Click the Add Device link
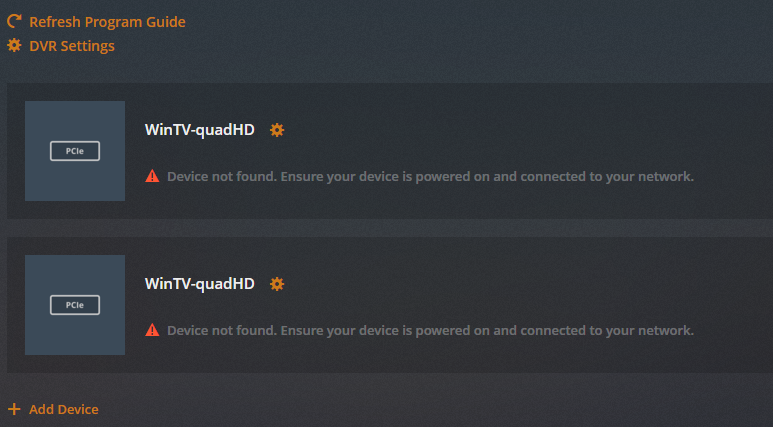The image size is (773, 427). (63, 409)
